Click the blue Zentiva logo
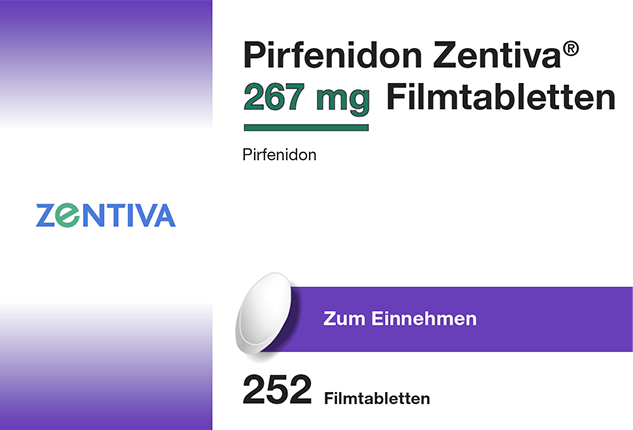This screenshot has height=430, width=633. [x=106, y=215]
